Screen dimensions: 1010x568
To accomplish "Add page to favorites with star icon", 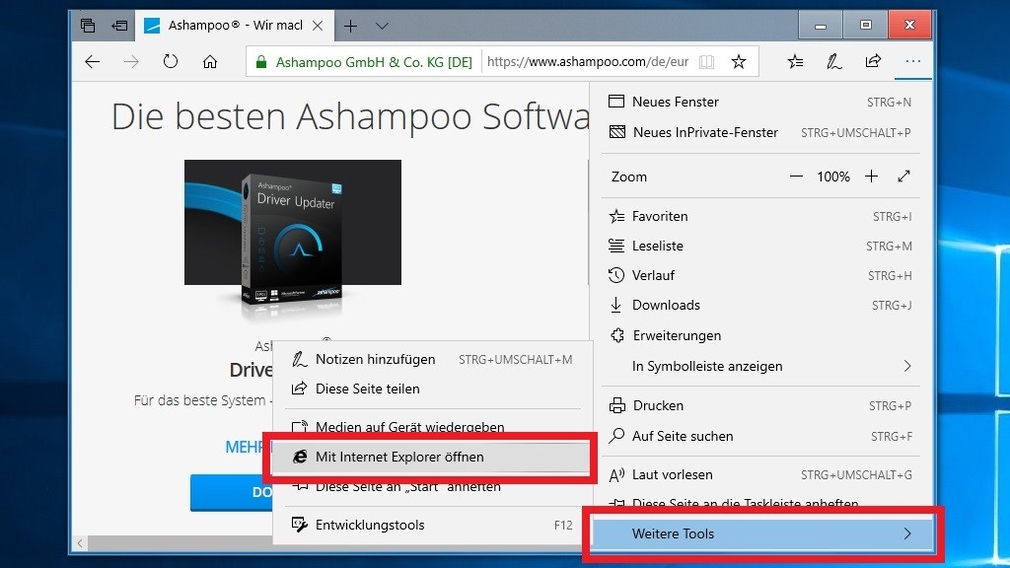I will click(x=739, y=62).
